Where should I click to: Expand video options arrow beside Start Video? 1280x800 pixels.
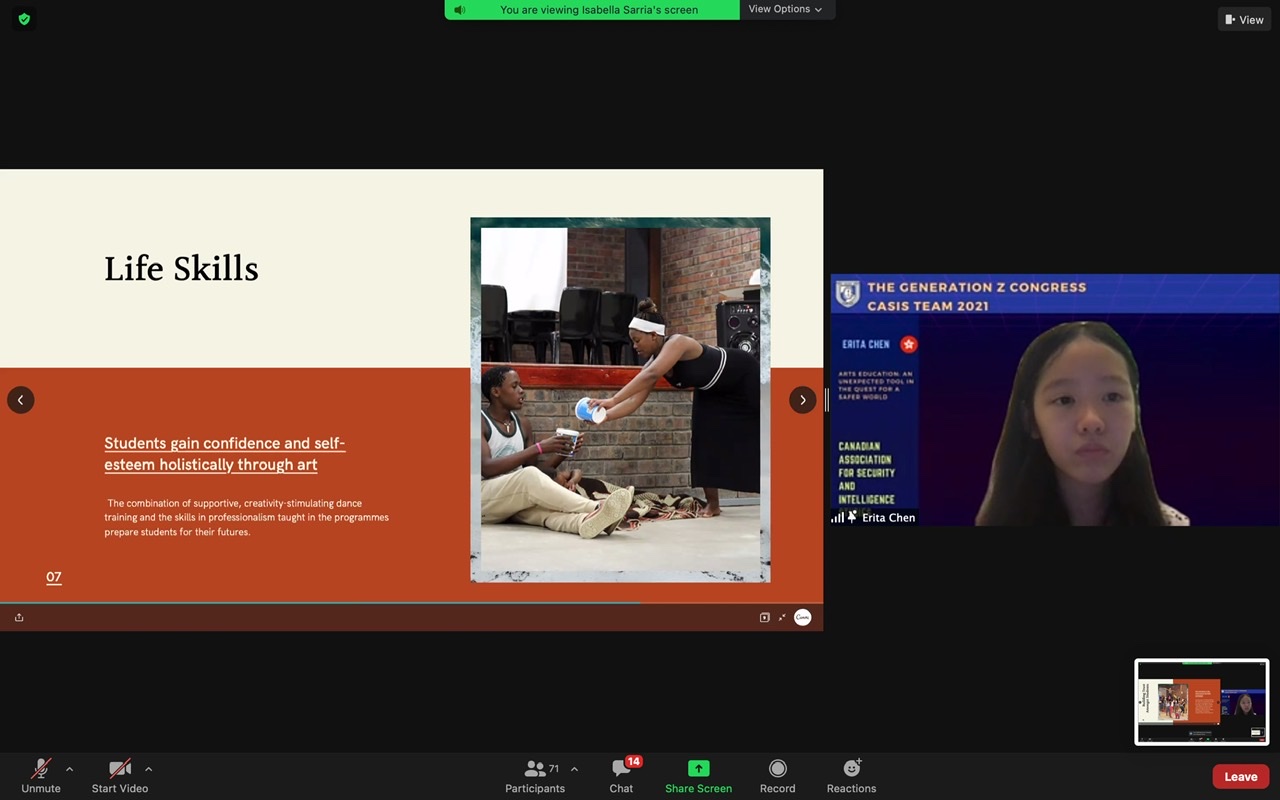pyautogui.click(x=148, y=769)
